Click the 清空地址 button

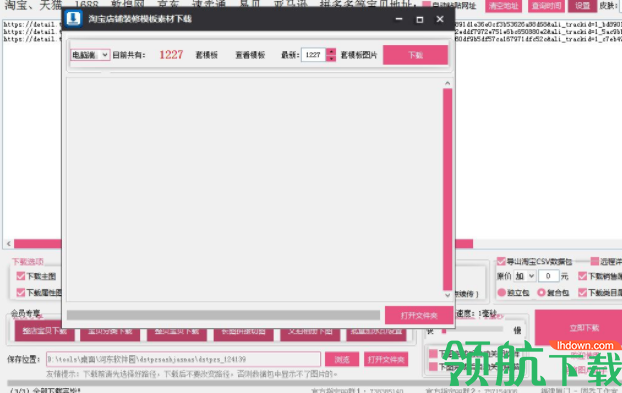coord(503,6)
